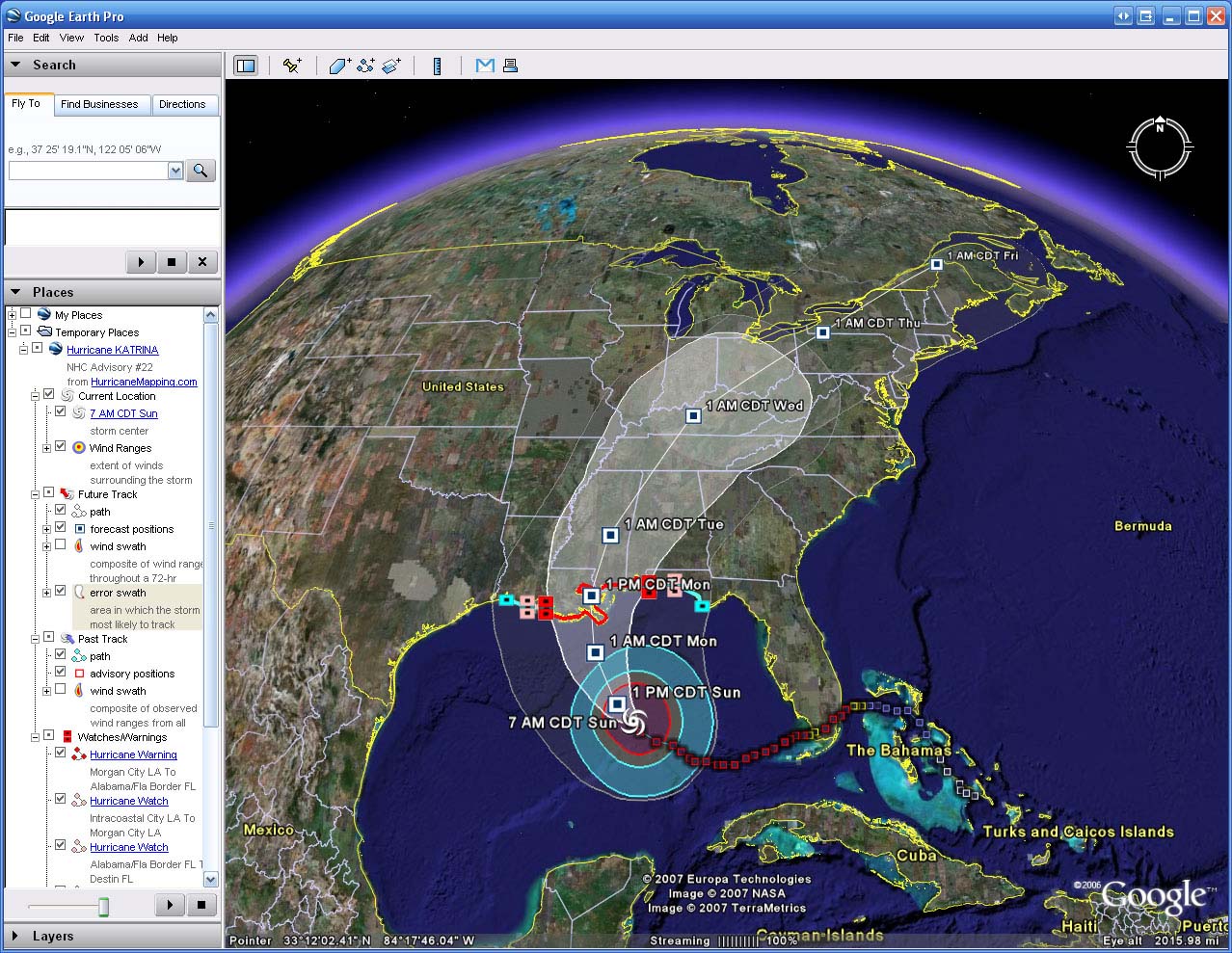Enable the Future Track wind swath checkbox
Image resolution: width=1232 pixels, height=953 pixels.
pyautogui.click(x=61, y=544)
